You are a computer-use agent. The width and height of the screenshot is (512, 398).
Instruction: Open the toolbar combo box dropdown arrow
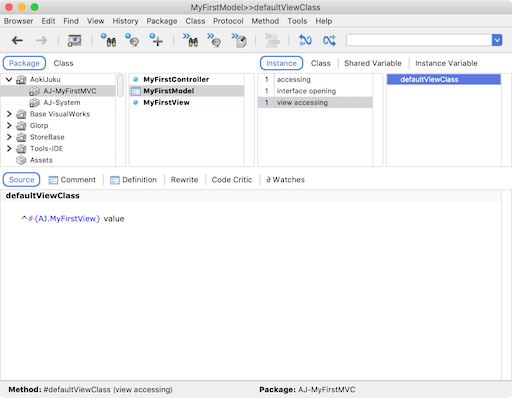click(x=497, y=40)
